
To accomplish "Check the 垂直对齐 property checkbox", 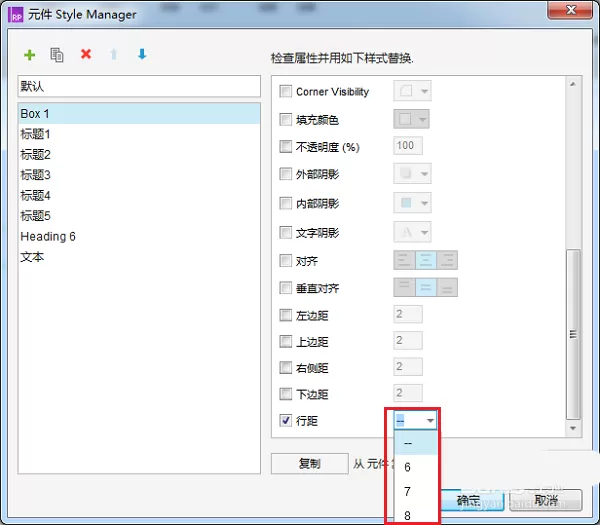I will (x=285, y=287).
